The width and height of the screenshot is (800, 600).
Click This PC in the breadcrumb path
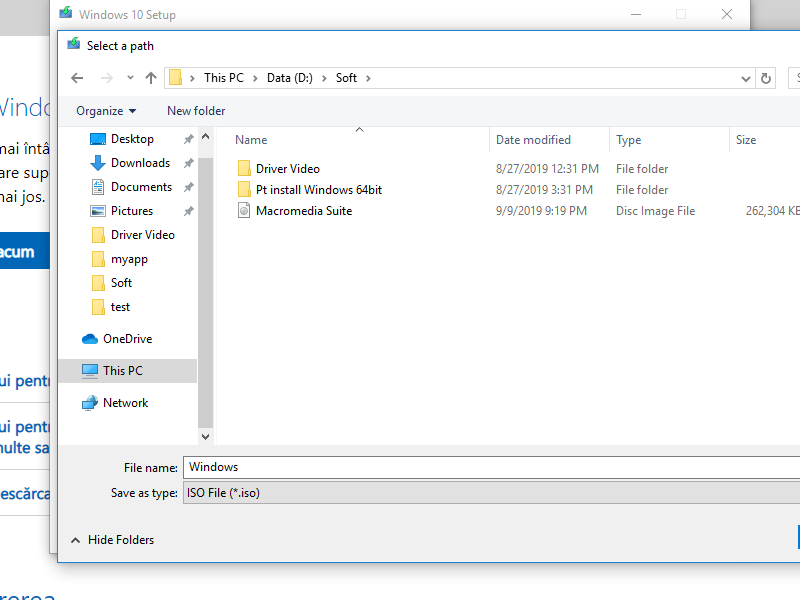[223, 77]
